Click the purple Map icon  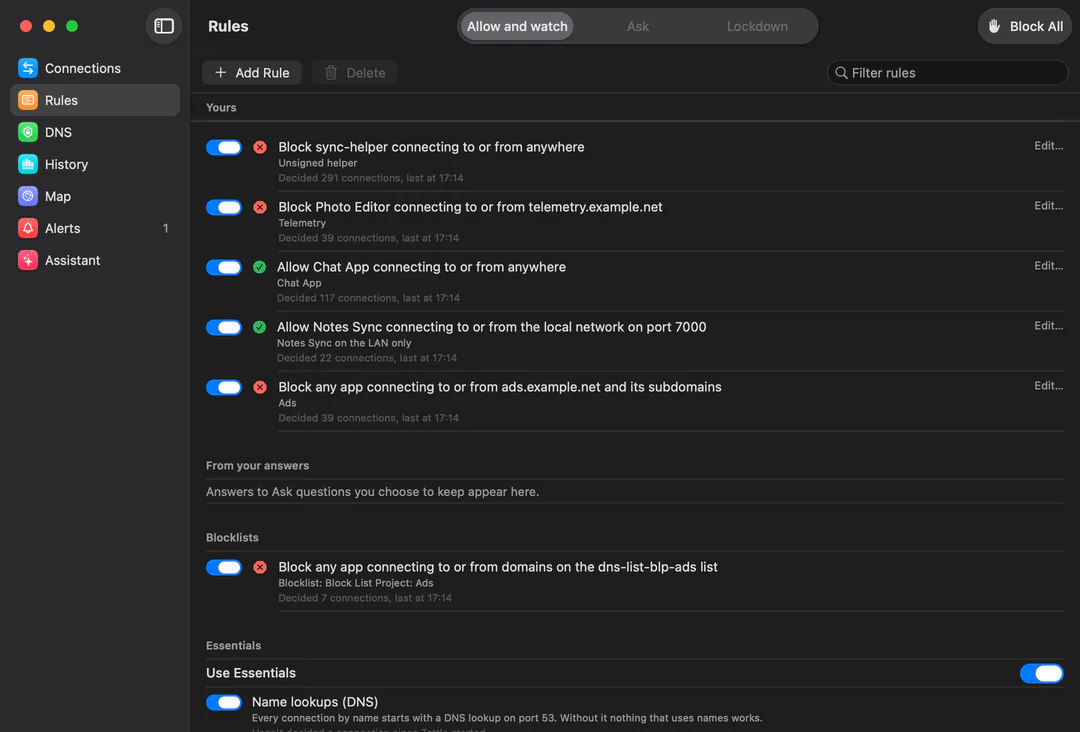28,196
